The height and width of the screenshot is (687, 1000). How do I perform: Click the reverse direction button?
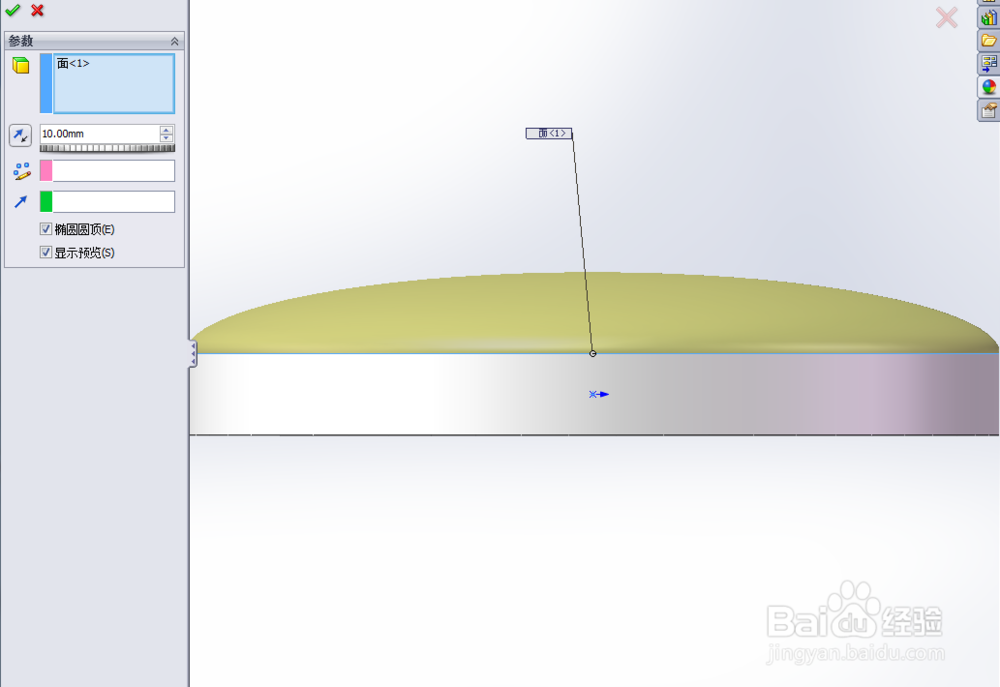[x=20, y=135]
